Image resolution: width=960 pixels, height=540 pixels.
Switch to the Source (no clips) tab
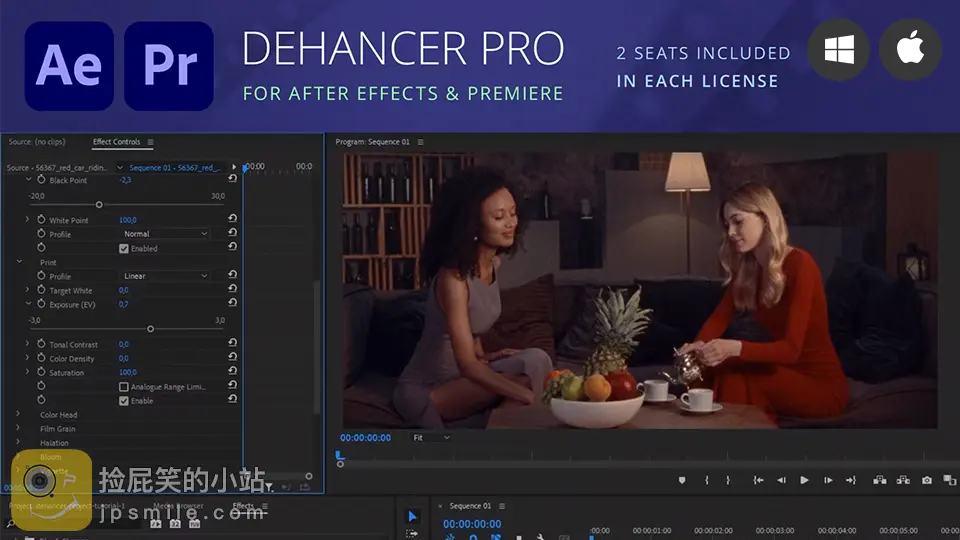37,142
